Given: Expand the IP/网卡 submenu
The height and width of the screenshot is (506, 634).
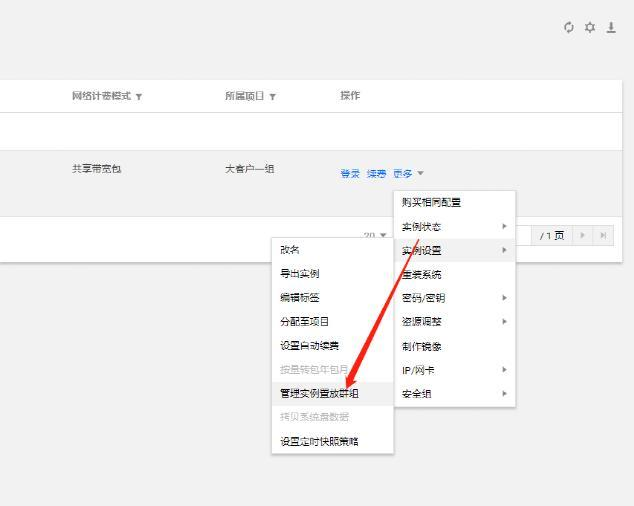Looking at the screenshot, I should tap(454, 370).
